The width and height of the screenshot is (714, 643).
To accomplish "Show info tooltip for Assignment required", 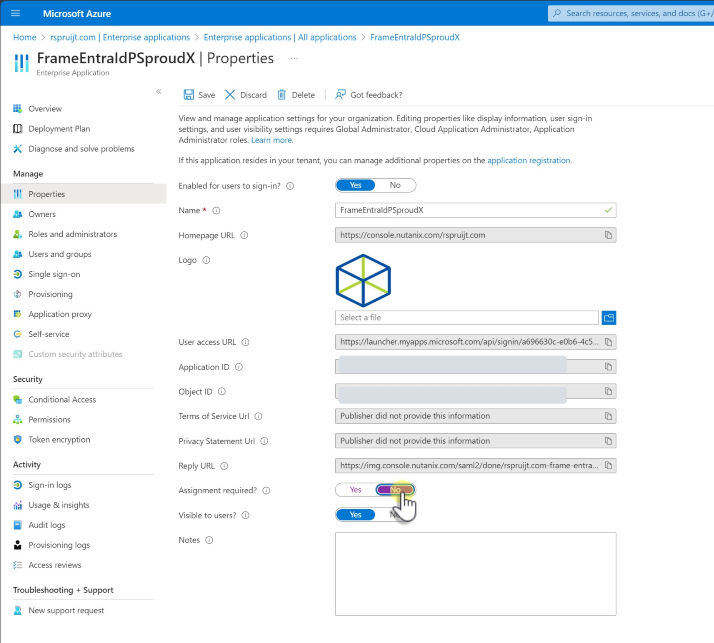I will pos(265,491).
